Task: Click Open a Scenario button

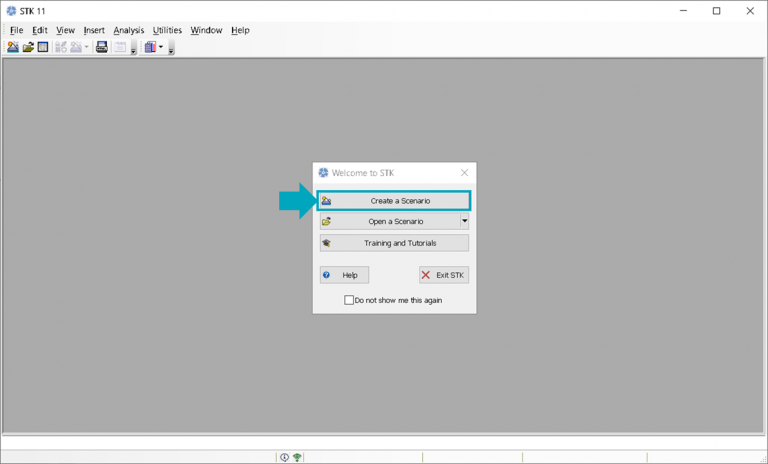Action: click(x=390, y=221)
